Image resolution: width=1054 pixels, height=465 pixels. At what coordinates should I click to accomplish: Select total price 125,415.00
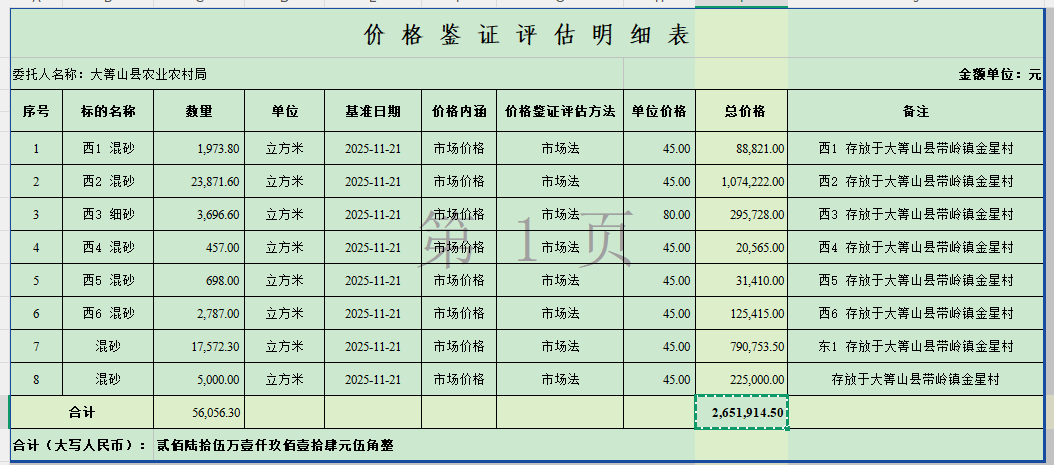coord(741,313)
